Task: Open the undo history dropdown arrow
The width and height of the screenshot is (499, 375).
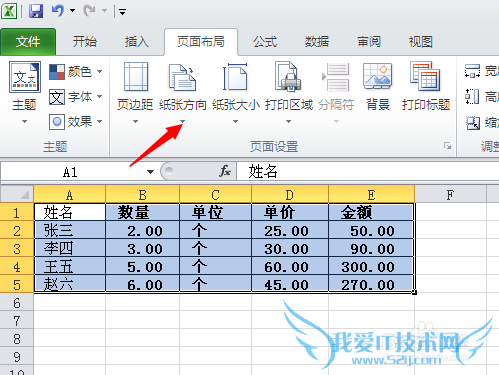Action: point(72,11)
